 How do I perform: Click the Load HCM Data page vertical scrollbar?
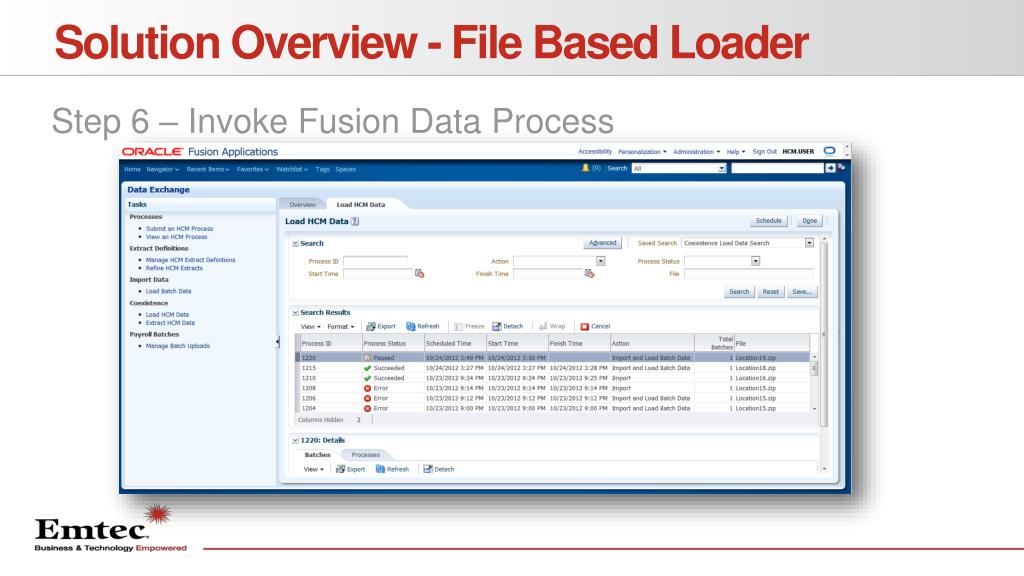[x=824, y=353]
